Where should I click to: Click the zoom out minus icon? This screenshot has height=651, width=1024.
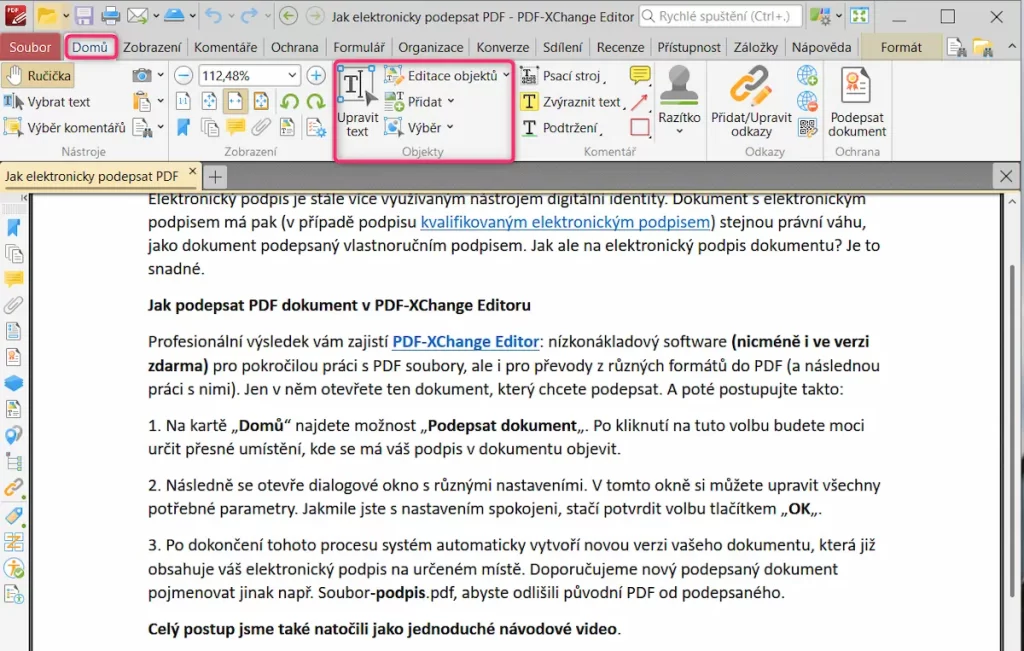pos(184,76)
